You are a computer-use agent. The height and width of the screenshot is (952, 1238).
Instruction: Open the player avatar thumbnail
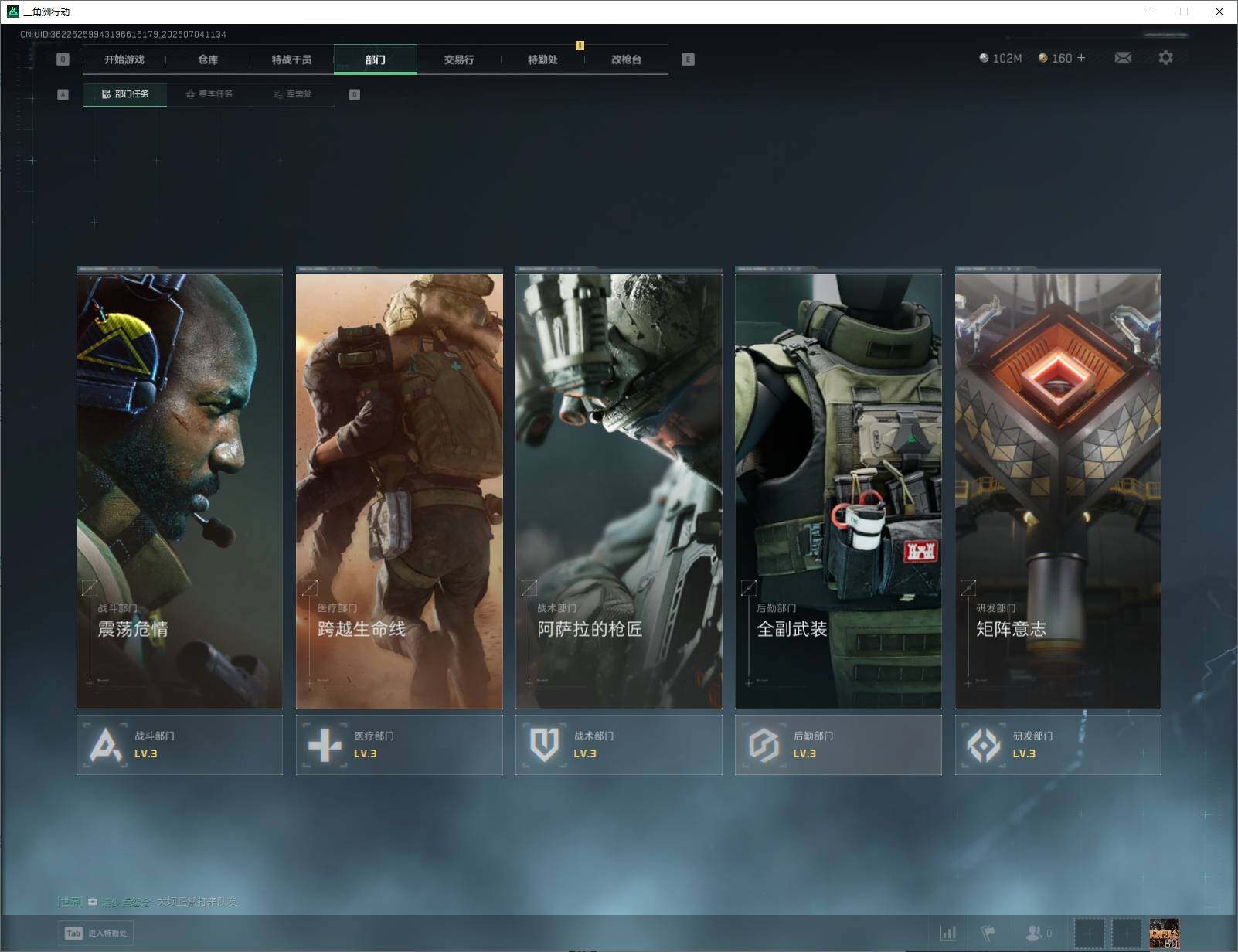coord(1165,933)
